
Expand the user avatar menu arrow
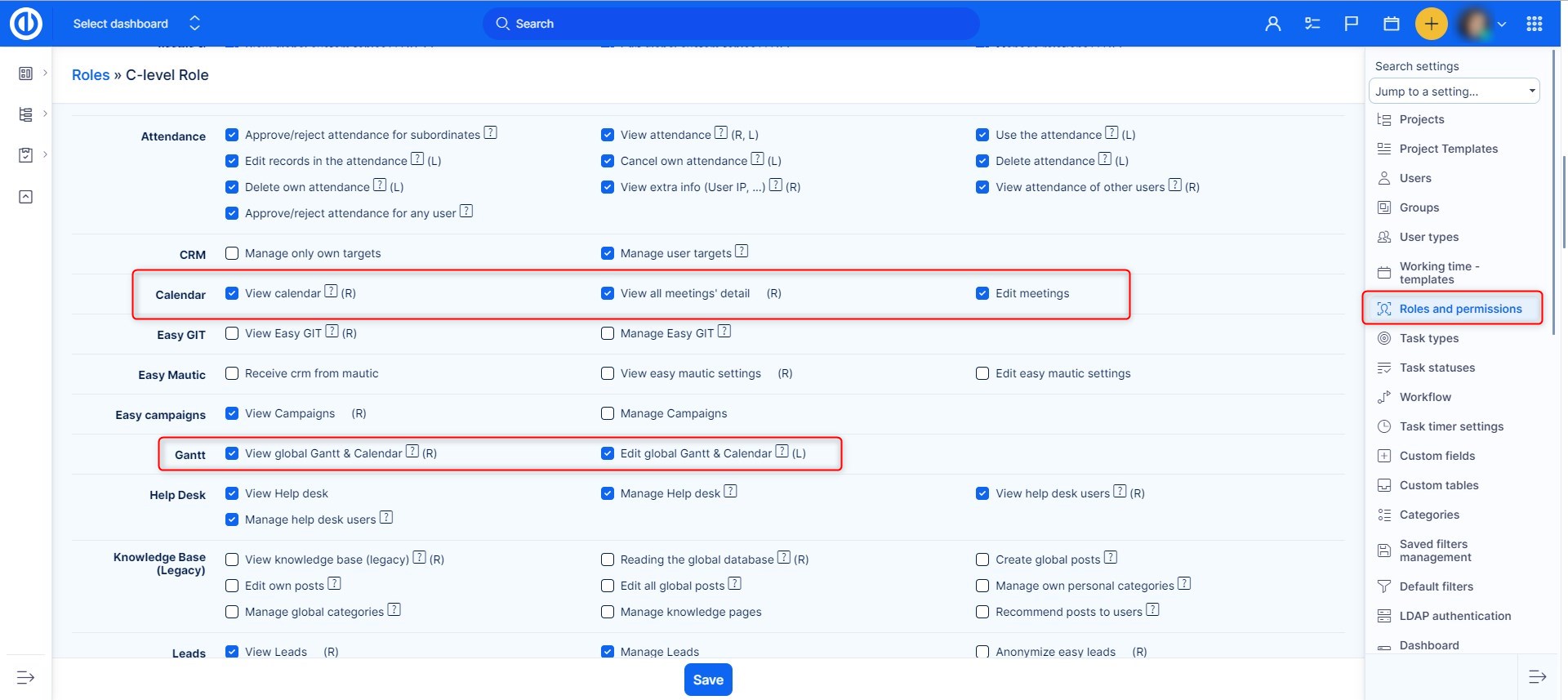tap(1501, 24)
